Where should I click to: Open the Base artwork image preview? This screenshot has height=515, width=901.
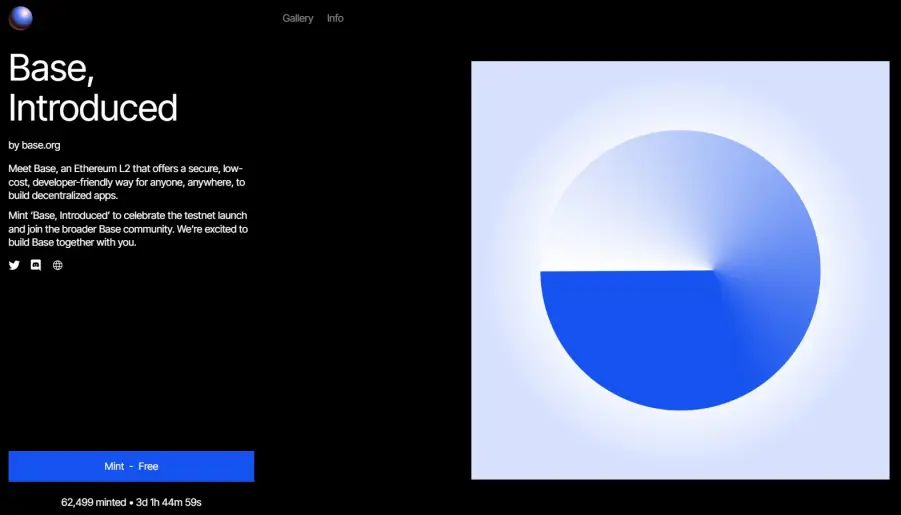680,270
